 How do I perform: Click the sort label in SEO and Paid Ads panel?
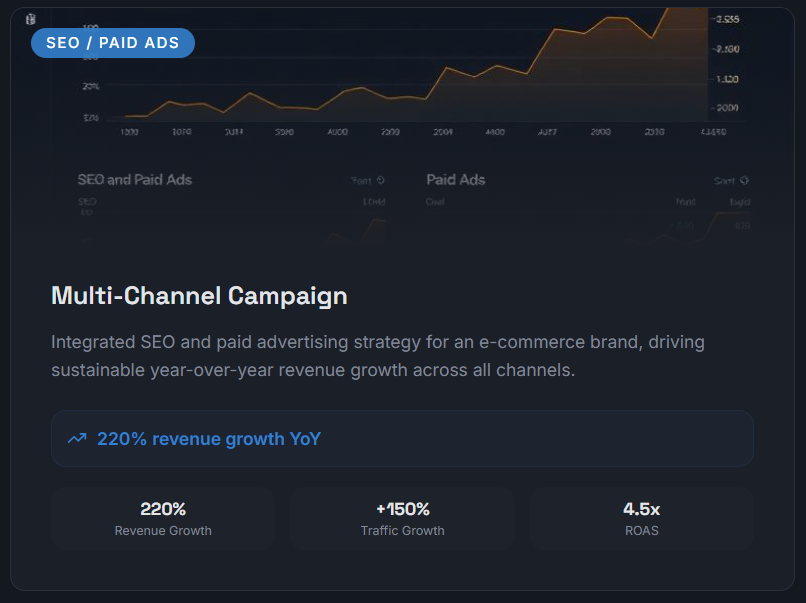pyautogui.click(x=361, y=181)
